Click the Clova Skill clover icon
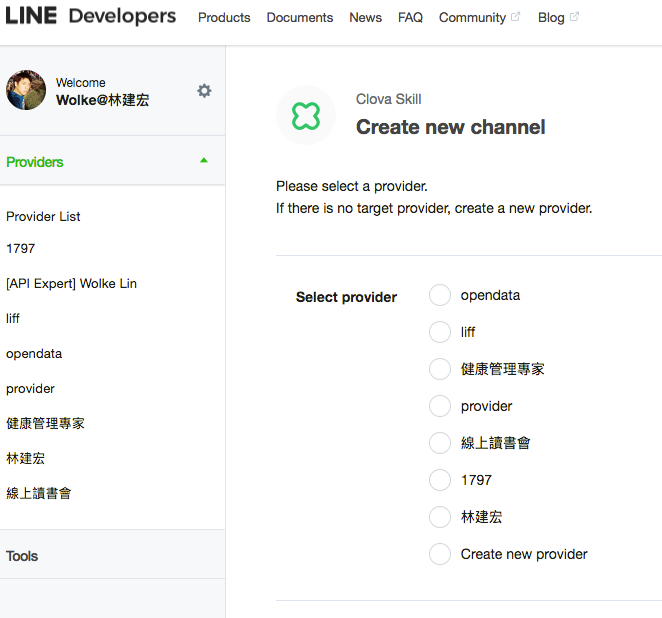The width and height of the screenshot is (662, 618). (306, 115)
